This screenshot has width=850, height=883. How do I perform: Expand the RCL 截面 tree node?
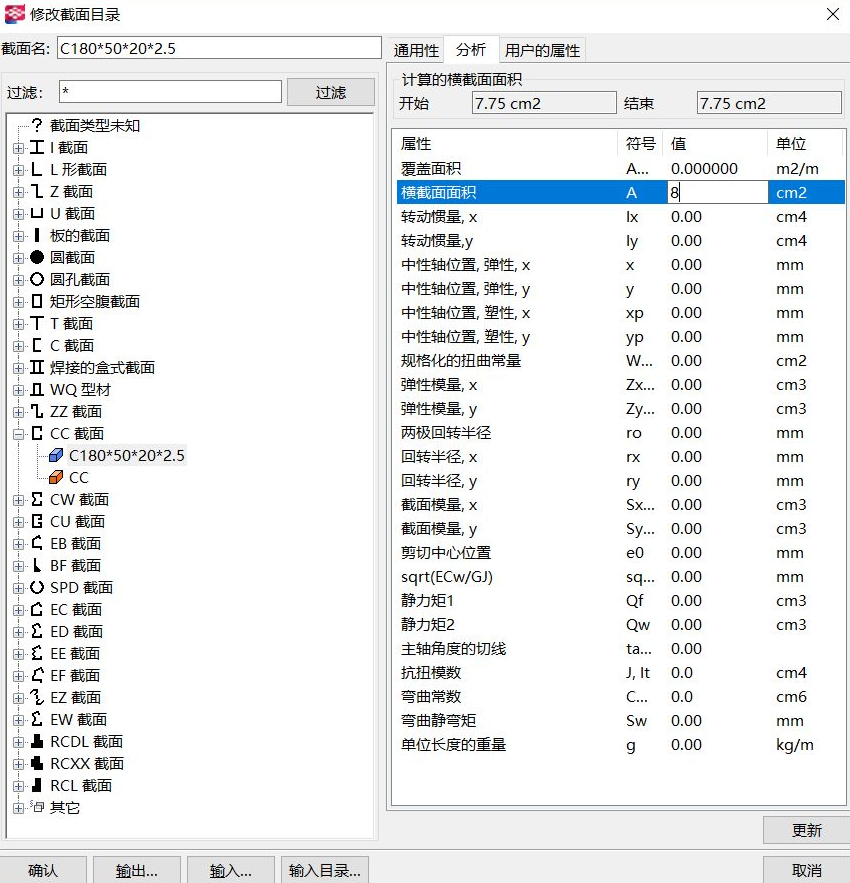click(19, 786)
